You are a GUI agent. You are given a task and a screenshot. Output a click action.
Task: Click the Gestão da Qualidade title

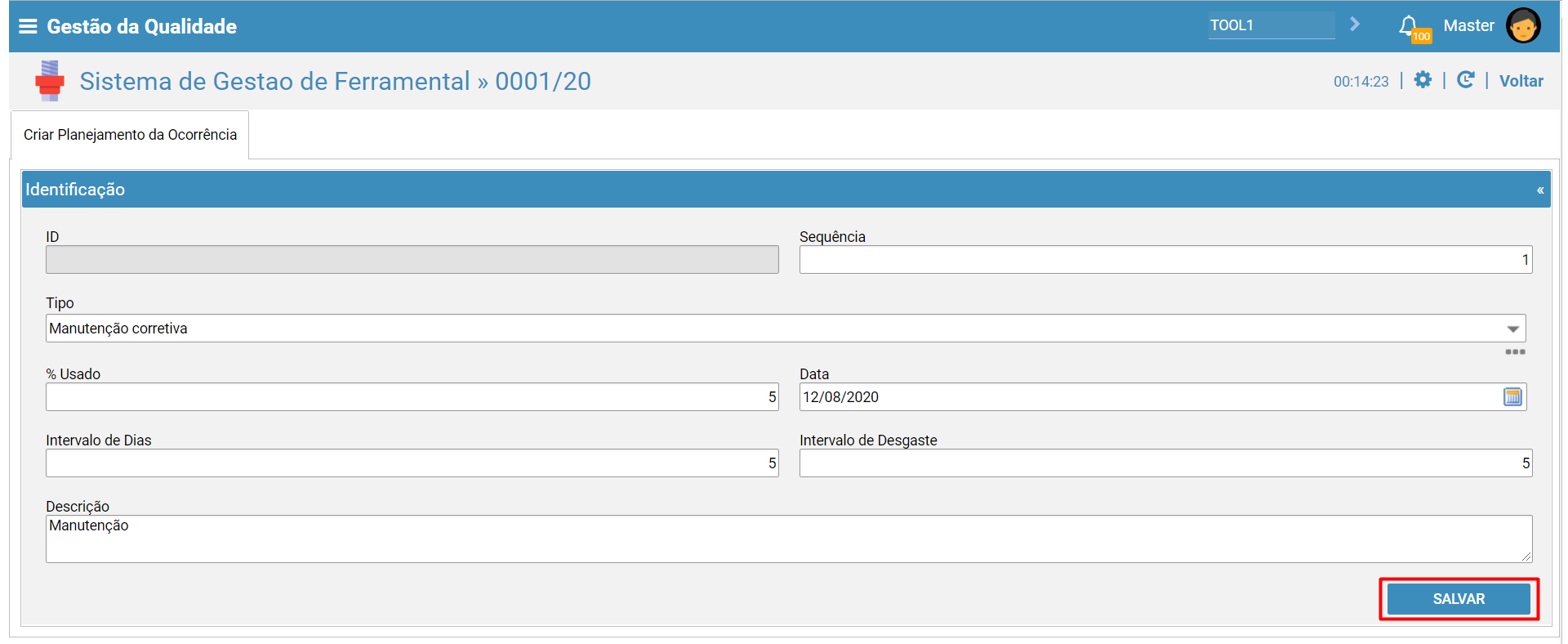pyautogui.click(x=142, y=26)
